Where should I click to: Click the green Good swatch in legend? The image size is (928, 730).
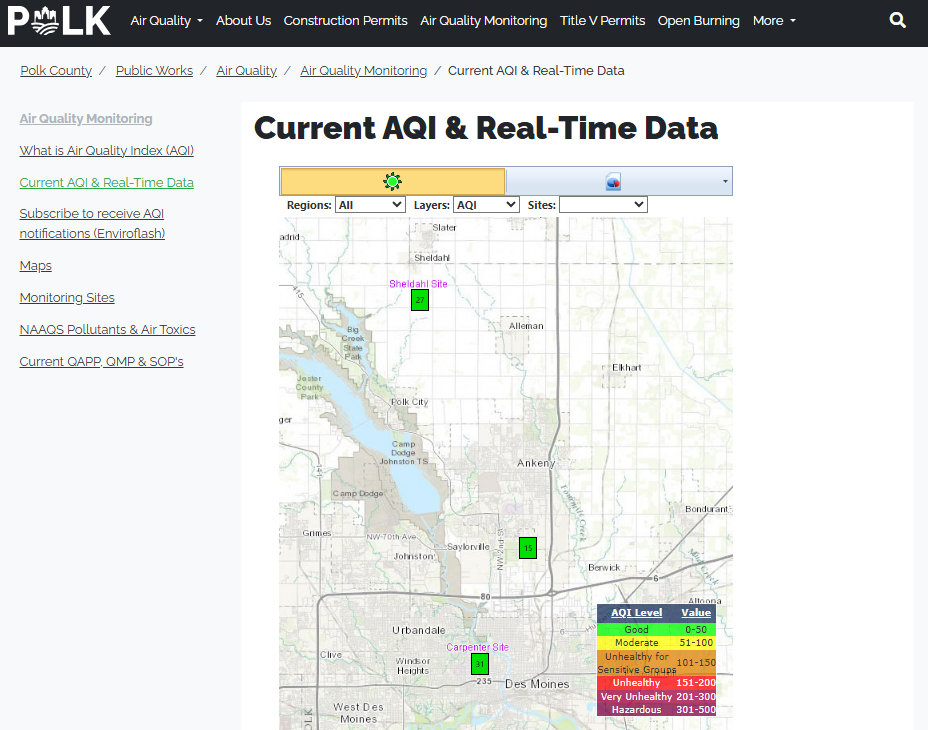(637, 630)
